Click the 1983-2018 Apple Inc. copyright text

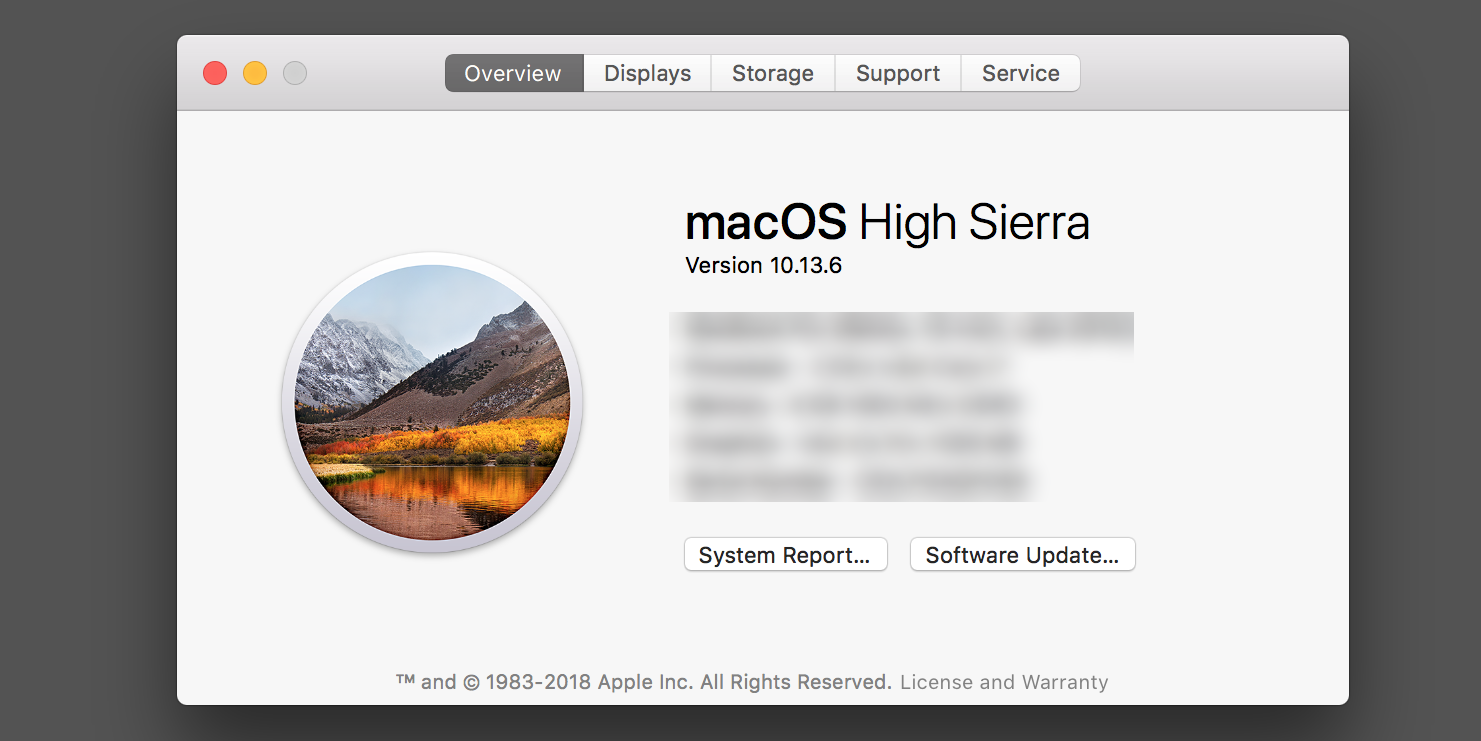click(x=644, y=682)
